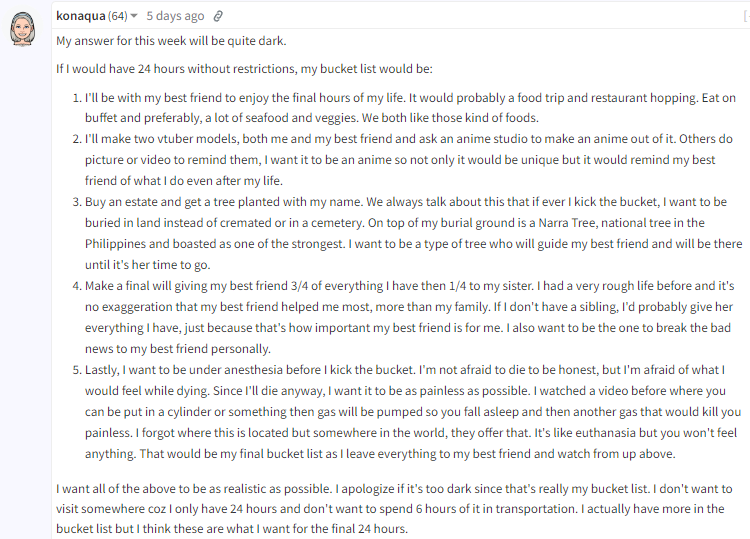
Task: Collapse the comment using the bracket toggle
Action: pyautogui.click(x=746, y=16)
